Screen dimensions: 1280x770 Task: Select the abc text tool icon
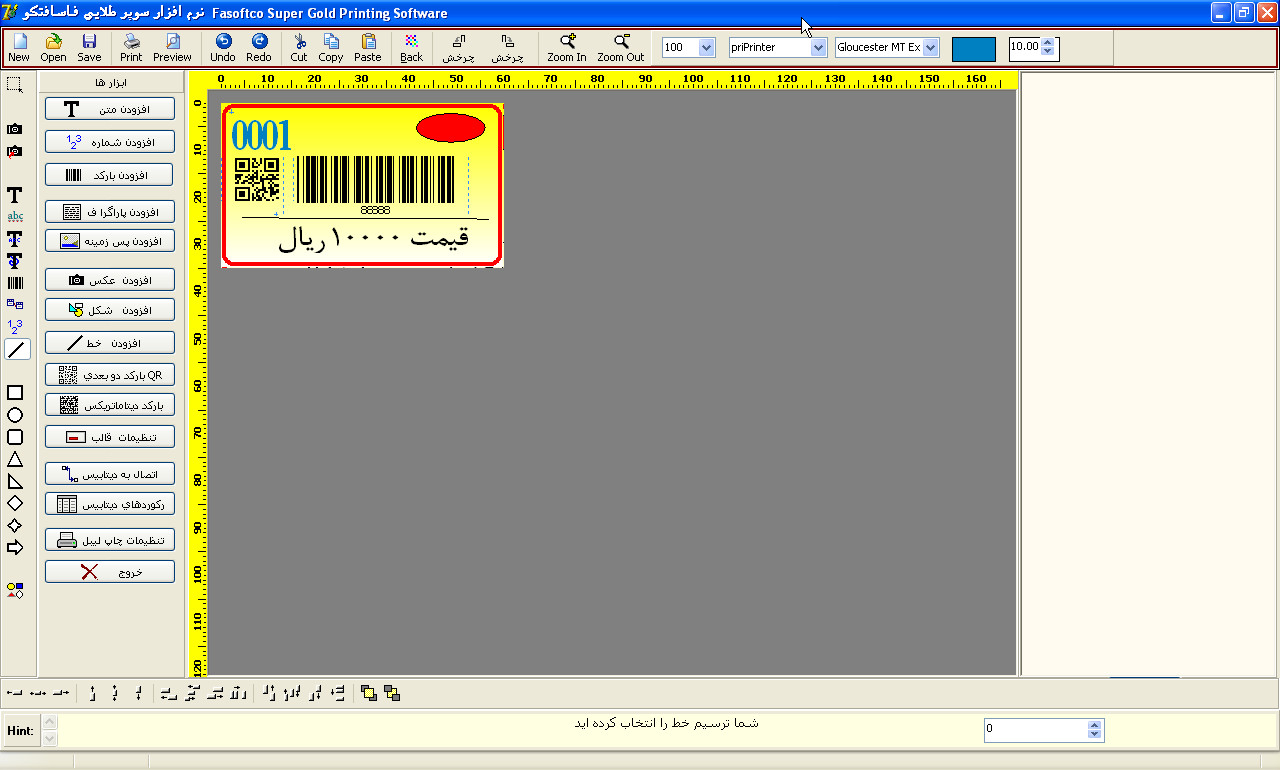tap(15, 217)
